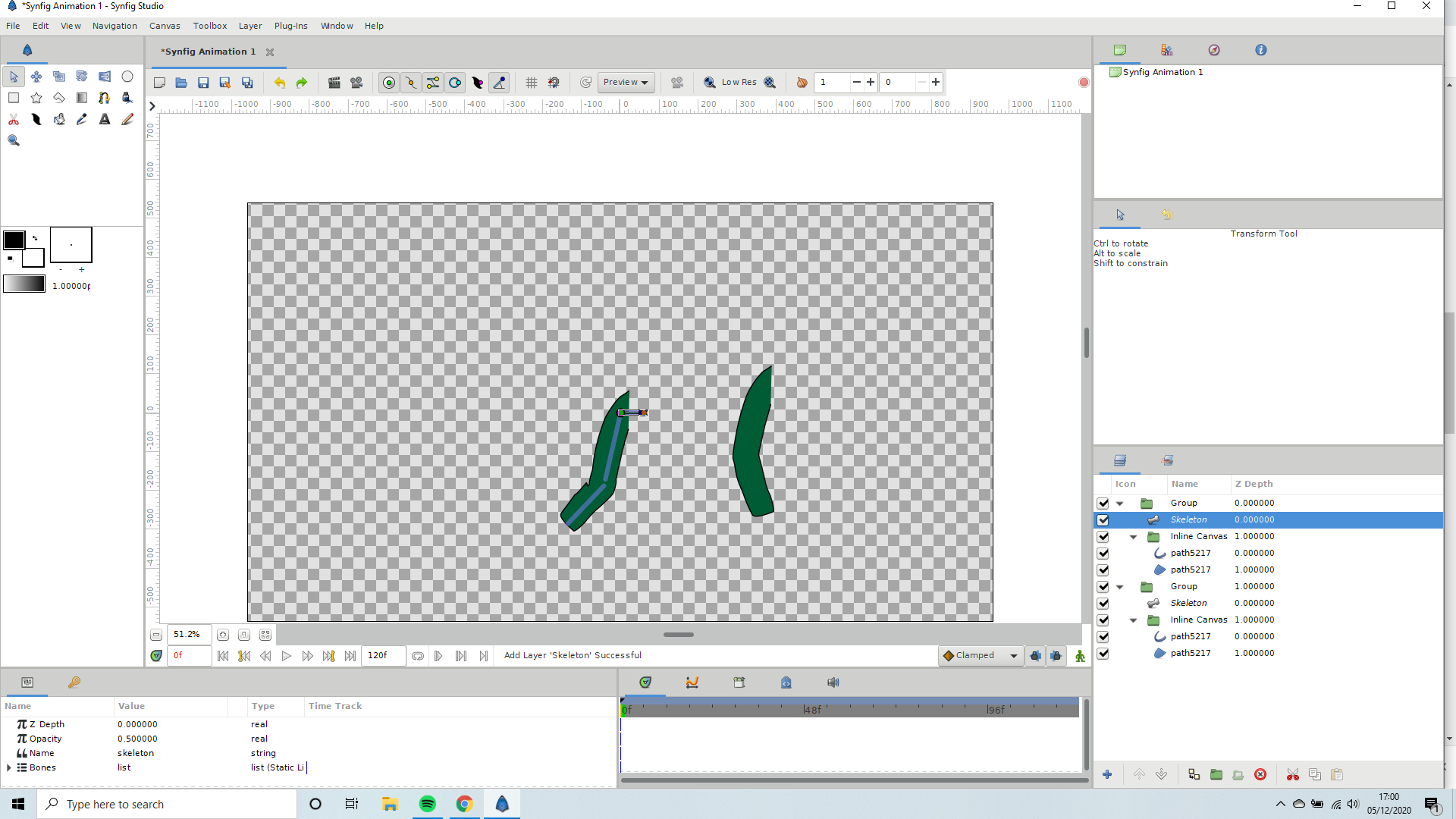
Task: Expand the Bones parameter list
Action: [9, 767]
